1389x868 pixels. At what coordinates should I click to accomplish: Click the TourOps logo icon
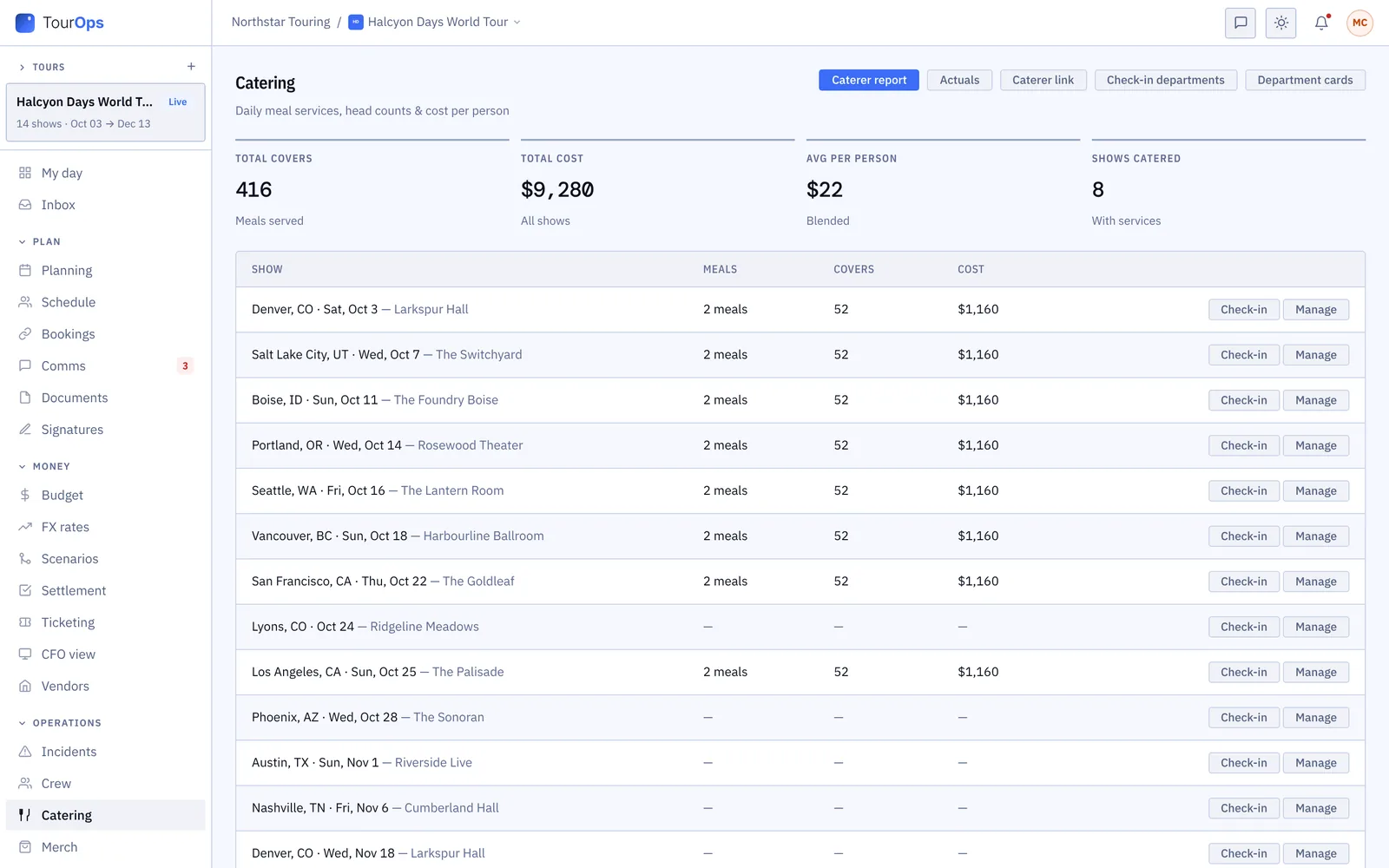click(x=25, y=23)
